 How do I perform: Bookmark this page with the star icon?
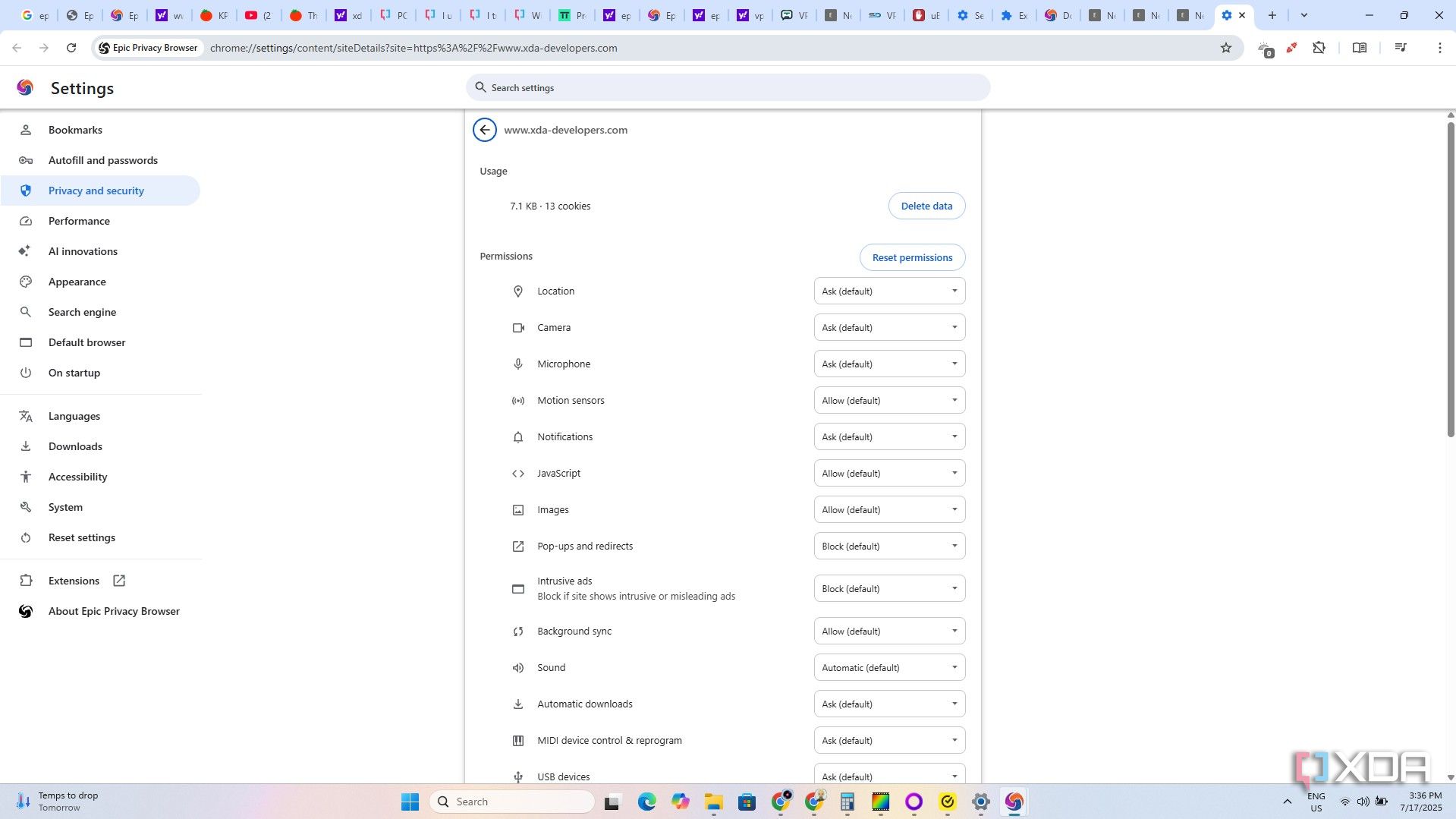click(1226, 48)
